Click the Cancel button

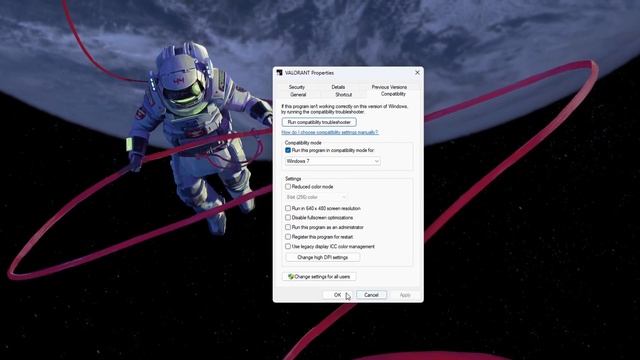pos(371,295)
